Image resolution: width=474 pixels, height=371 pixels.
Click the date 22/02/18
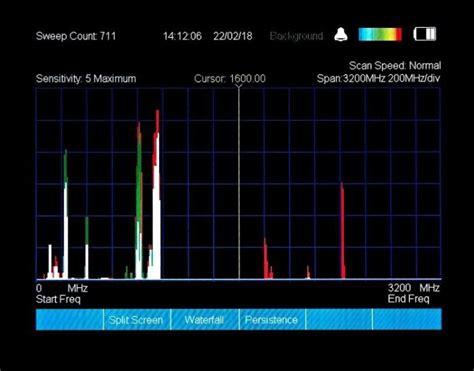point(233,36)
